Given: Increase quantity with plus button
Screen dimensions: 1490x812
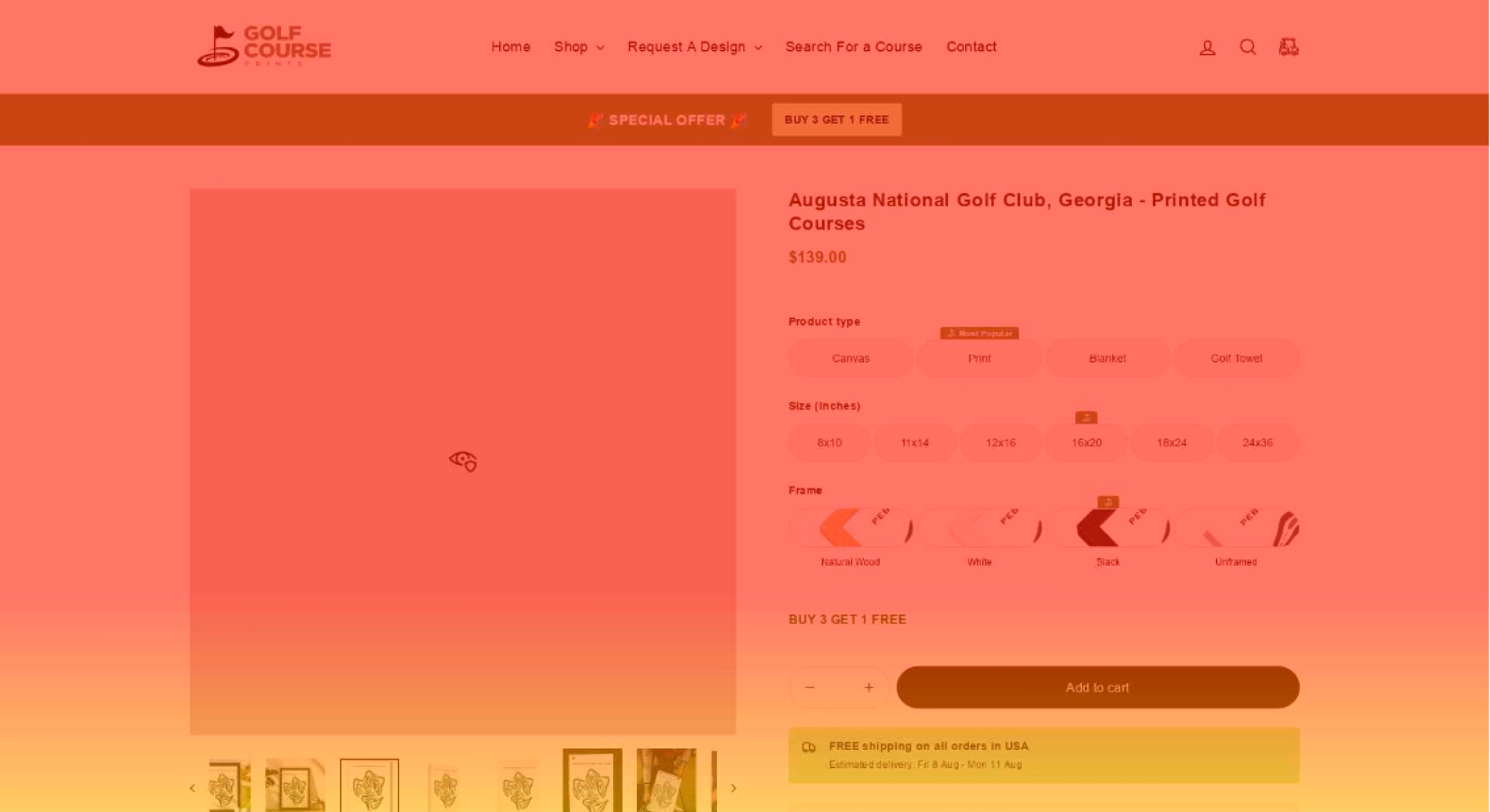Looking at the screenshot, I should point(869,687).
